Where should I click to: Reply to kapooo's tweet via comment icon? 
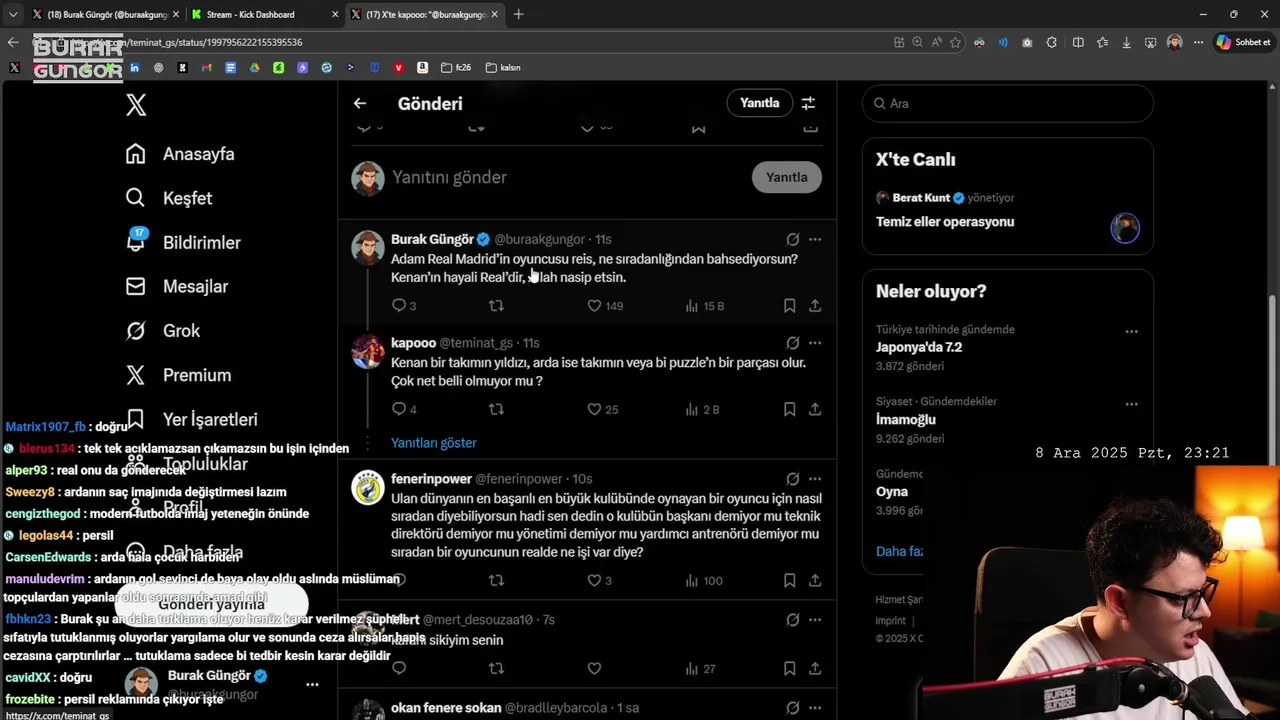399,409
